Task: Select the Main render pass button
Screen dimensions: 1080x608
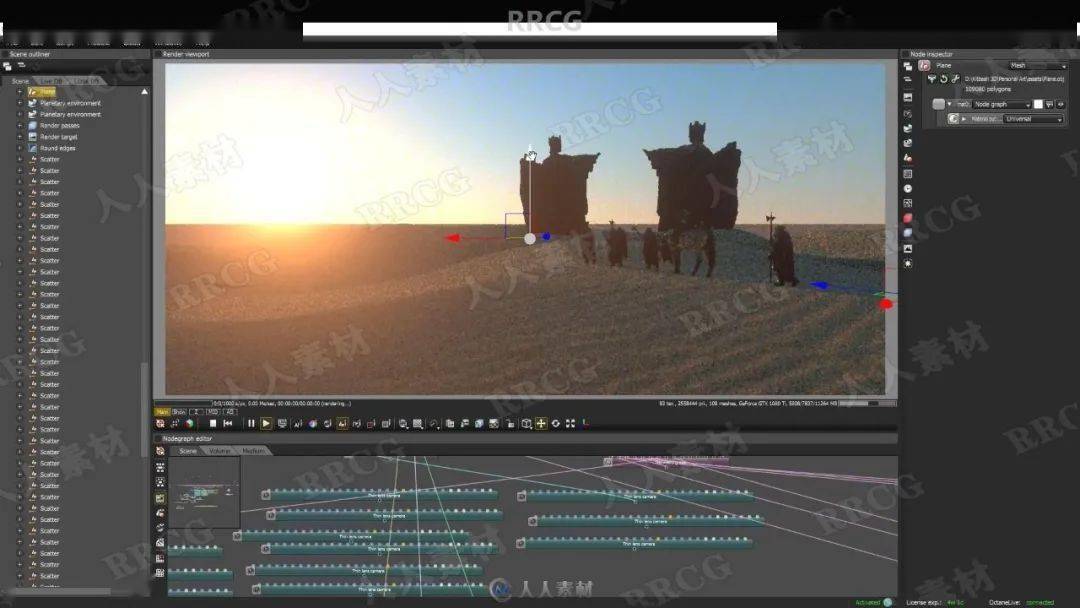Action: (161, 411)
